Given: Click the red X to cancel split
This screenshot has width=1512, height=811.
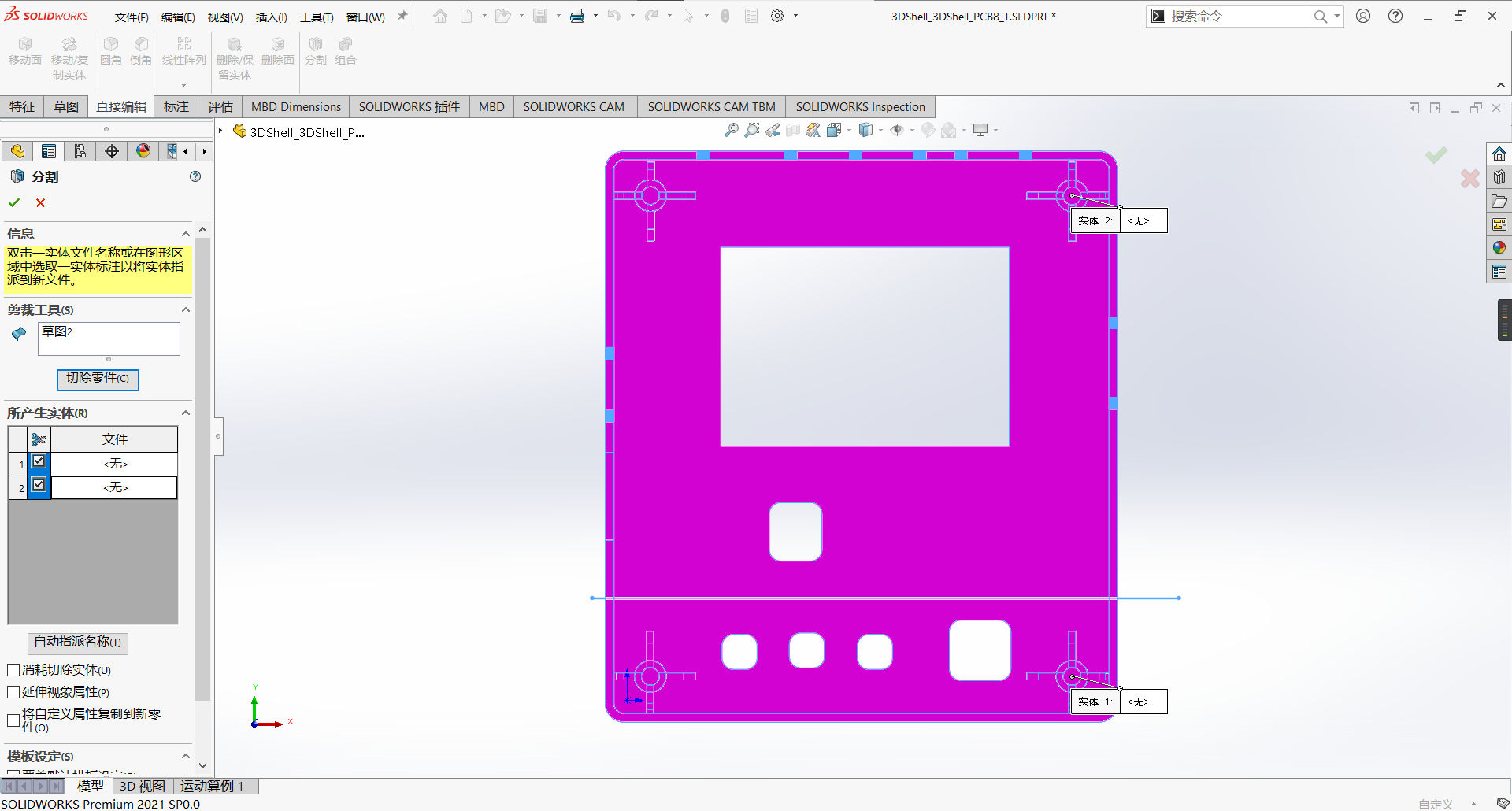Looking at the screenshot, I should (x=40, y=202).
